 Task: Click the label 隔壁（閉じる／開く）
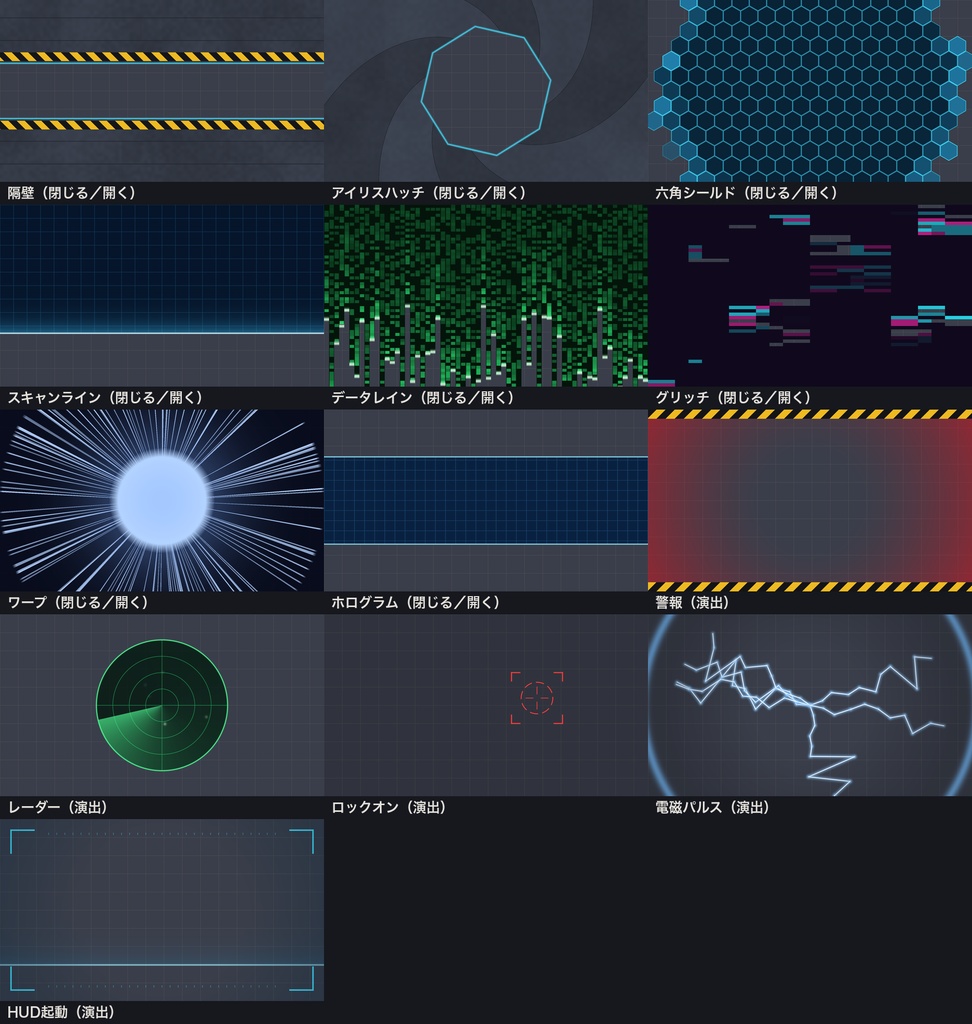(x=72, y=193)
